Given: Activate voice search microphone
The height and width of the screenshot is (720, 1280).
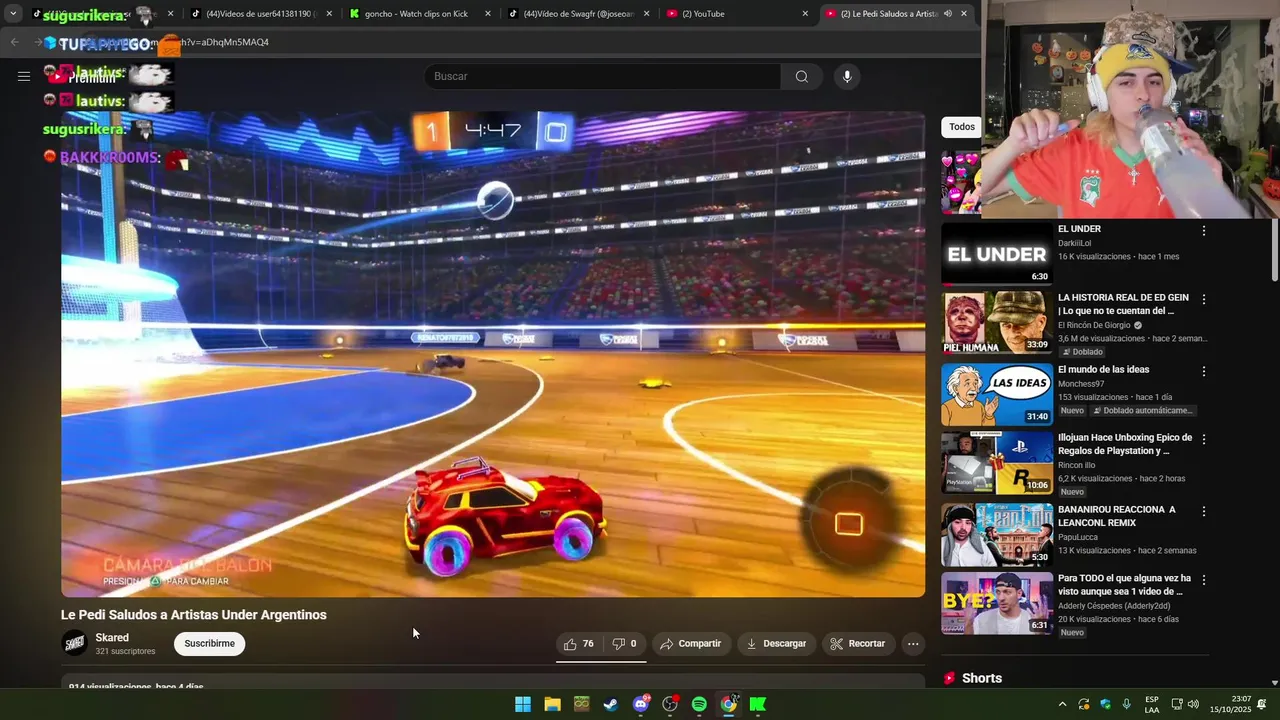Looking at the screenshot, I should tap(847, 77).
